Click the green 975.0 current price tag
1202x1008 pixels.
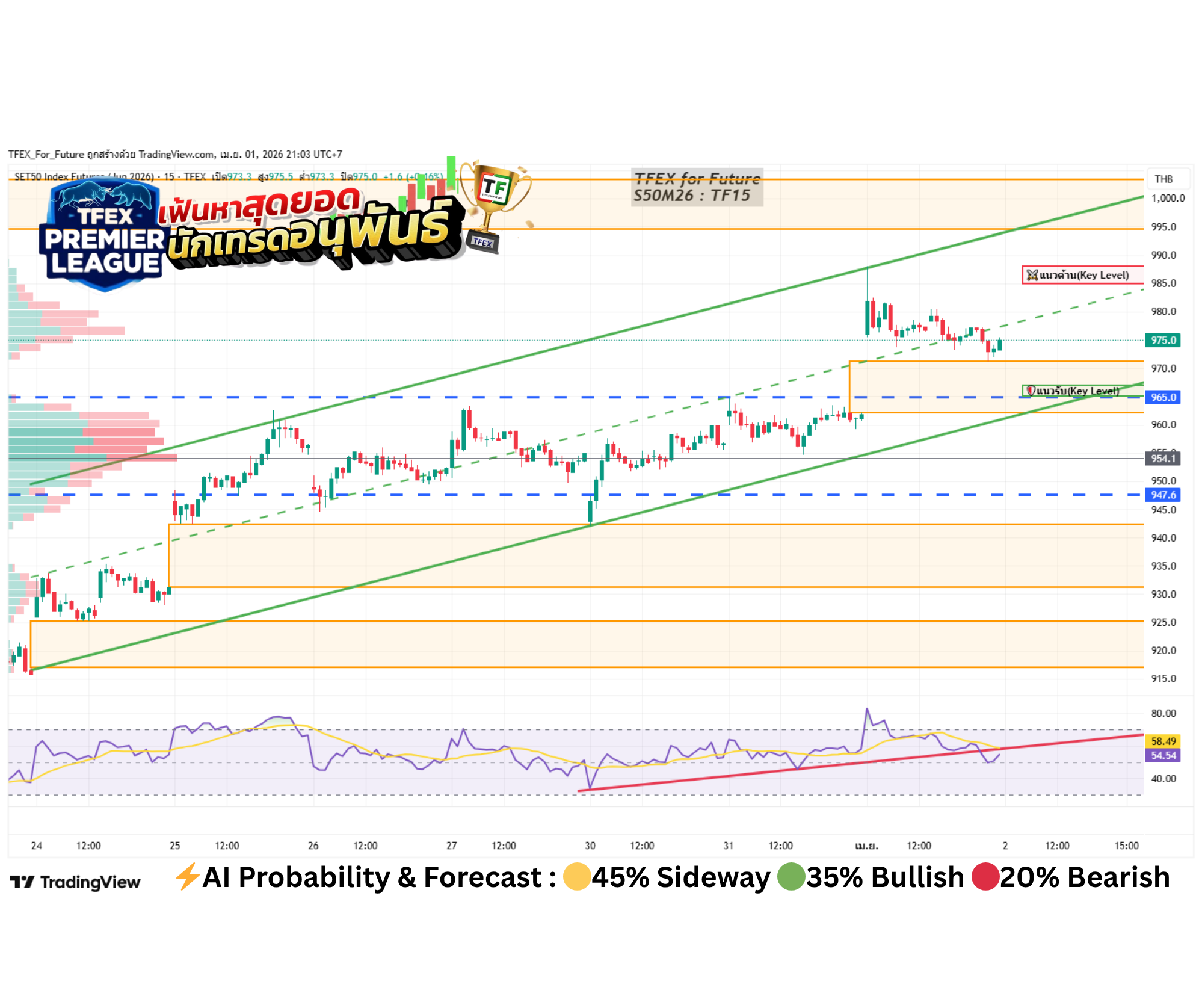[x=1162, y=340]
